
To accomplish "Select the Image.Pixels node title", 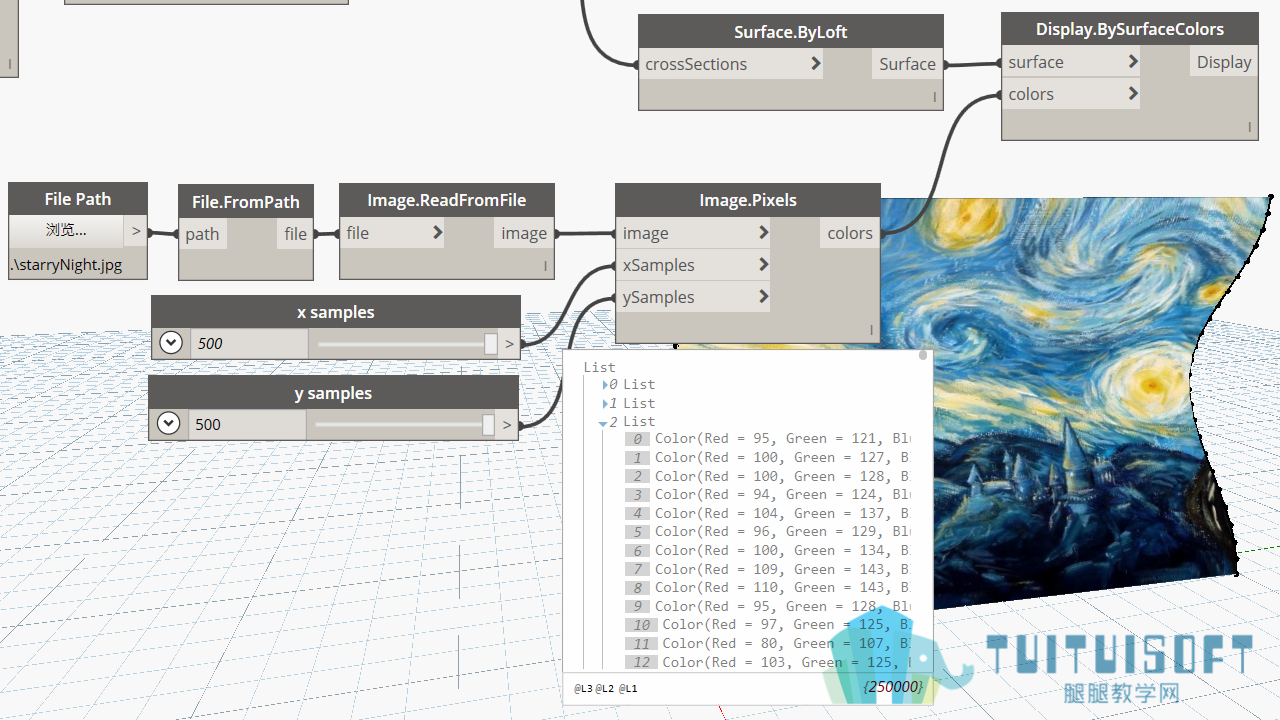I will coord(748,200).
